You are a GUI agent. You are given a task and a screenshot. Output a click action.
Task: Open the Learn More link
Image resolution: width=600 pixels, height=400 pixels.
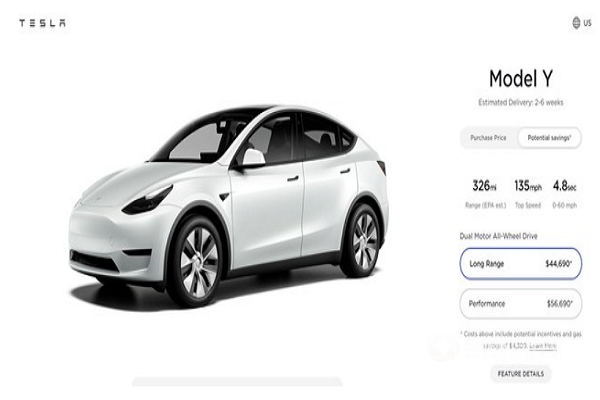pyautogui.click(x=543, y=346)
